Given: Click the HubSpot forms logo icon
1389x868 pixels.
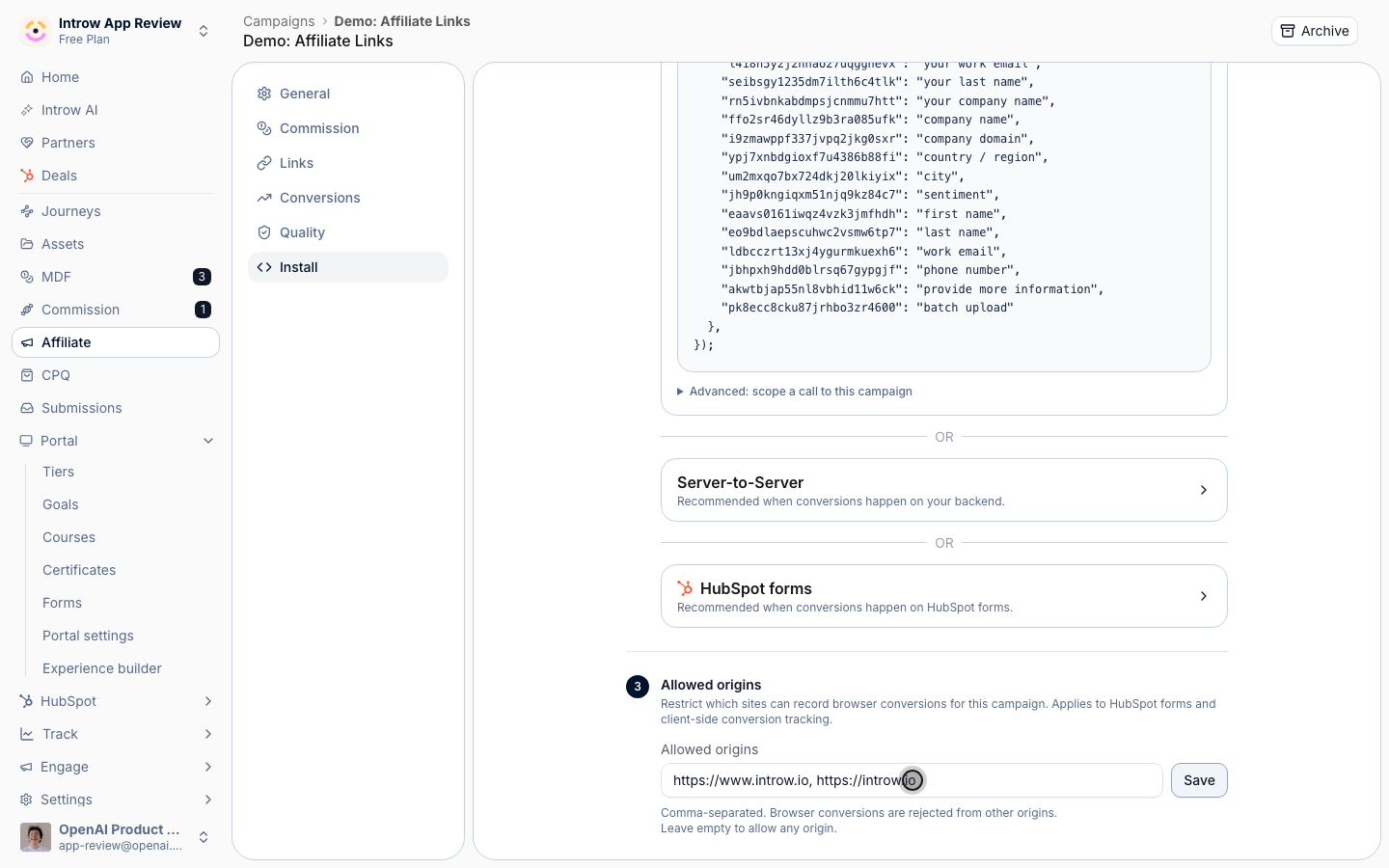Looking at the screenshot, I should click(x=685, y=588).
